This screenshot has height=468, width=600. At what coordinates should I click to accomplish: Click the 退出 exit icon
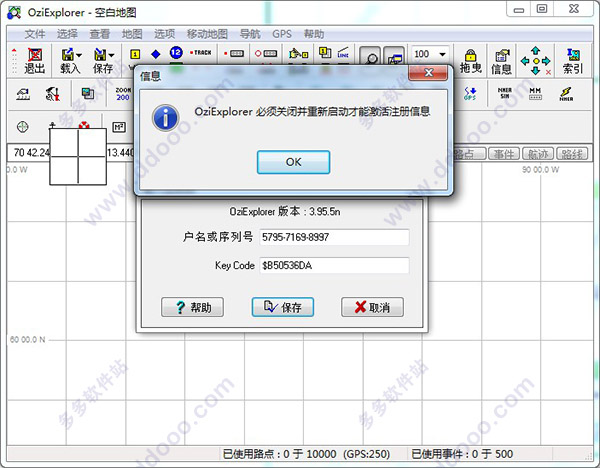(x=34, y=61)
